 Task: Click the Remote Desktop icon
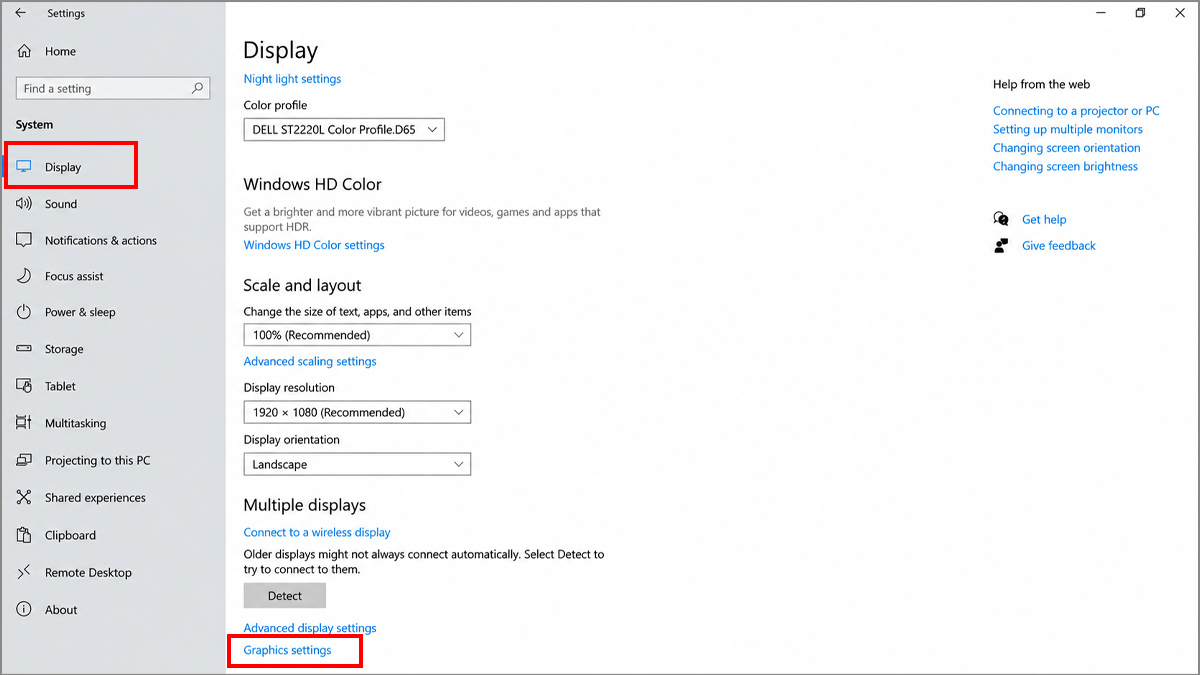pos(25,572)
